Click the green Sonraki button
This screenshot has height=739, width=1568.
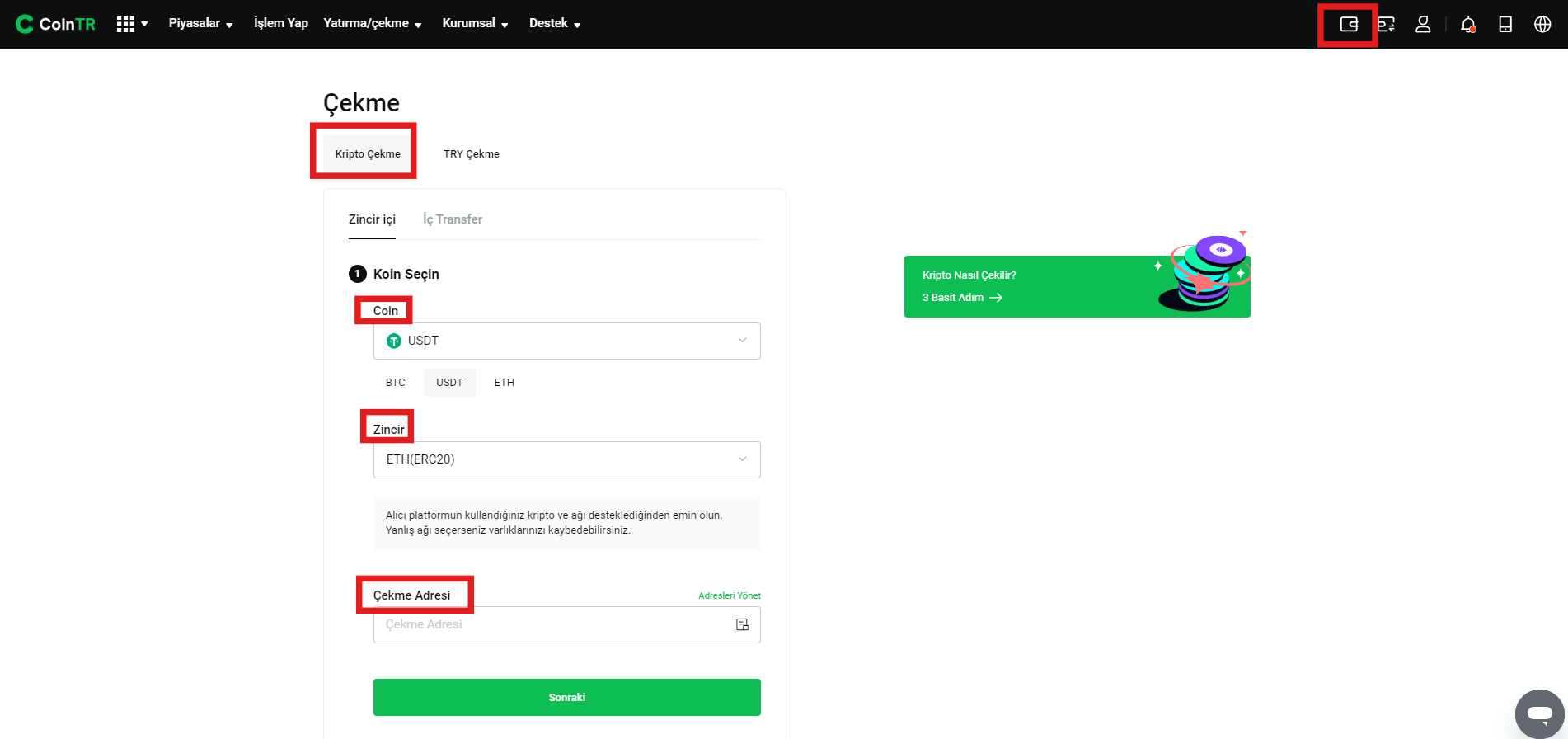pyautogui.click(x=567, y=697)
